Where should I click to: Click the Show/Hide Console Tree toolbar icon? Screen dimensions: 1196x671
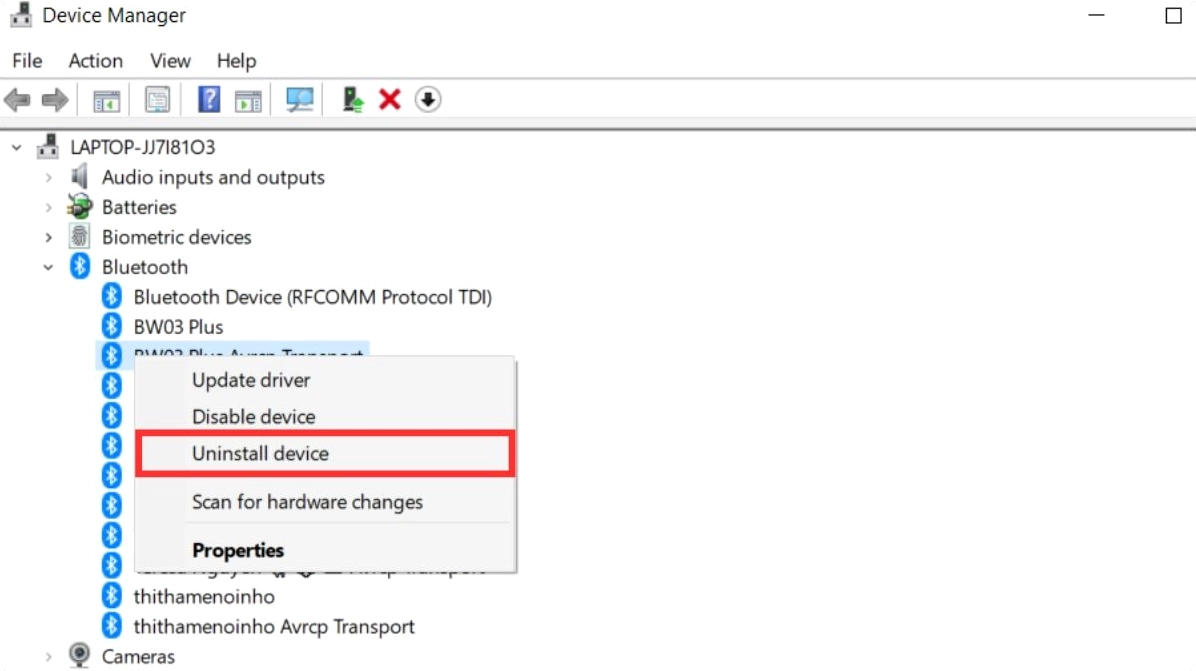click(107, 99)
